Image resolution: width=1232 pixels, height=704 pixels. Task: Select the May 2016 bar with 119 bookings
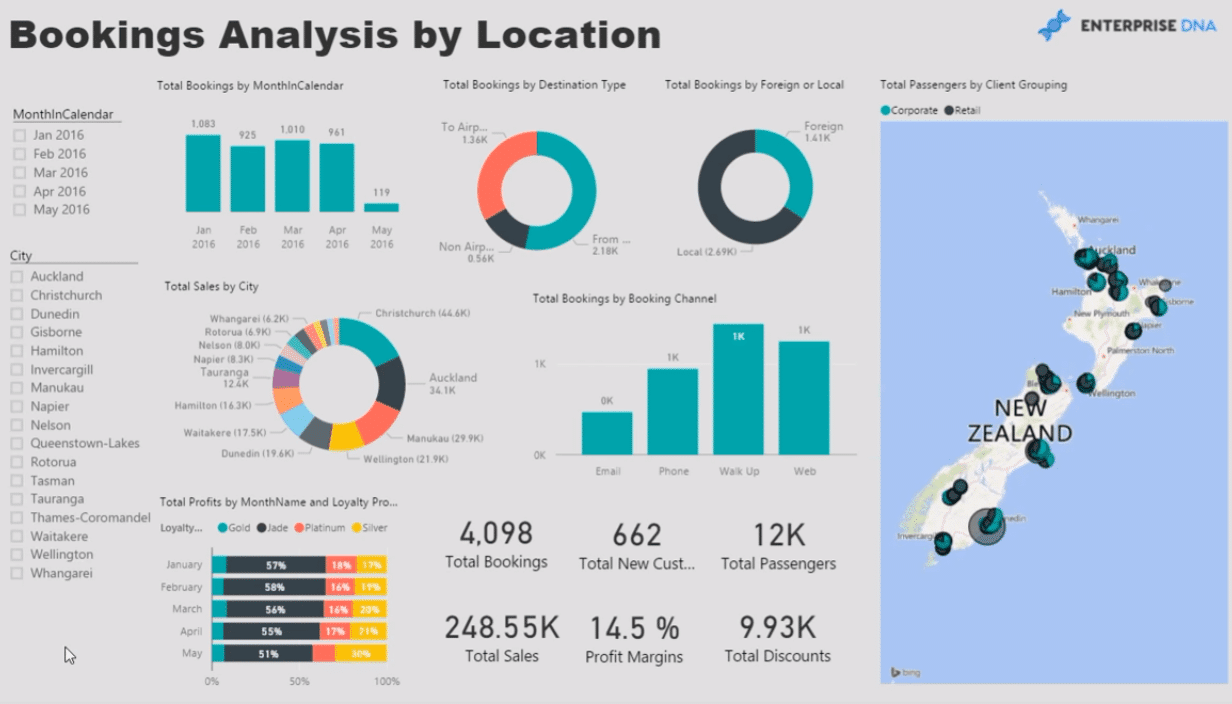[x=381, y=208]
